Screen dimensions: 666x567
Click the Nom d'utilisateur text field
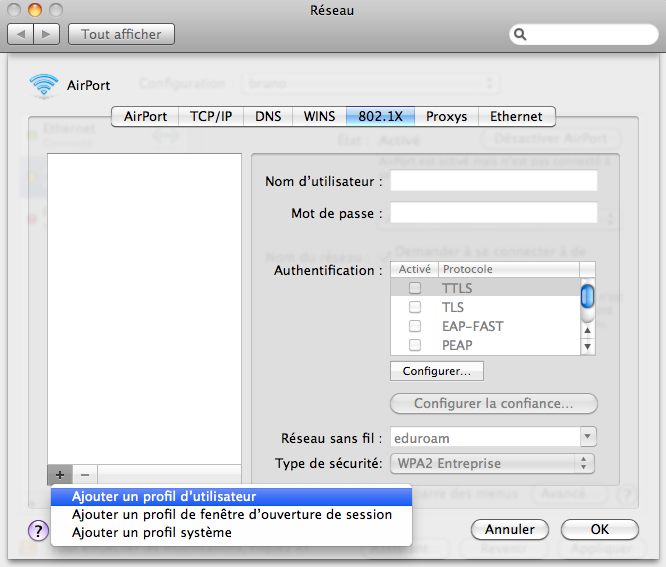pos(493,181)
